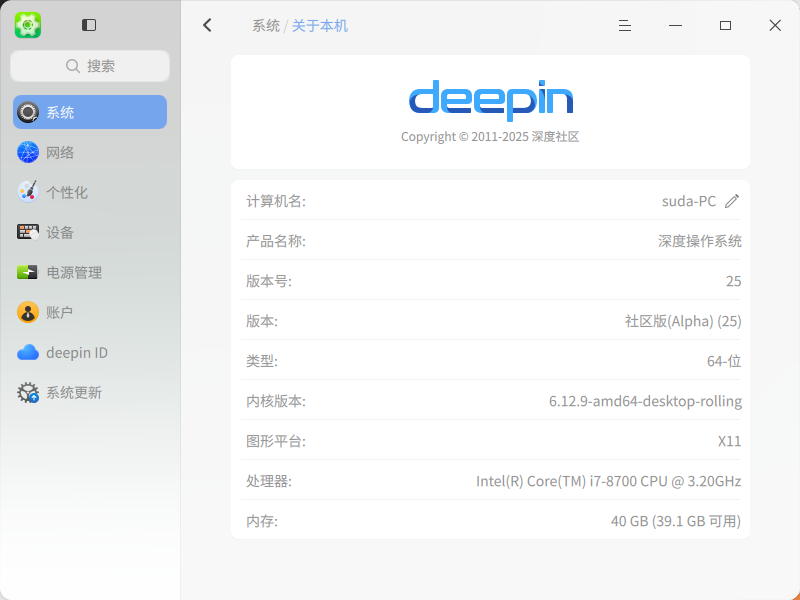Minimize the Control Center window
This screenshot has width=800, height=600.
click(675, 26)
